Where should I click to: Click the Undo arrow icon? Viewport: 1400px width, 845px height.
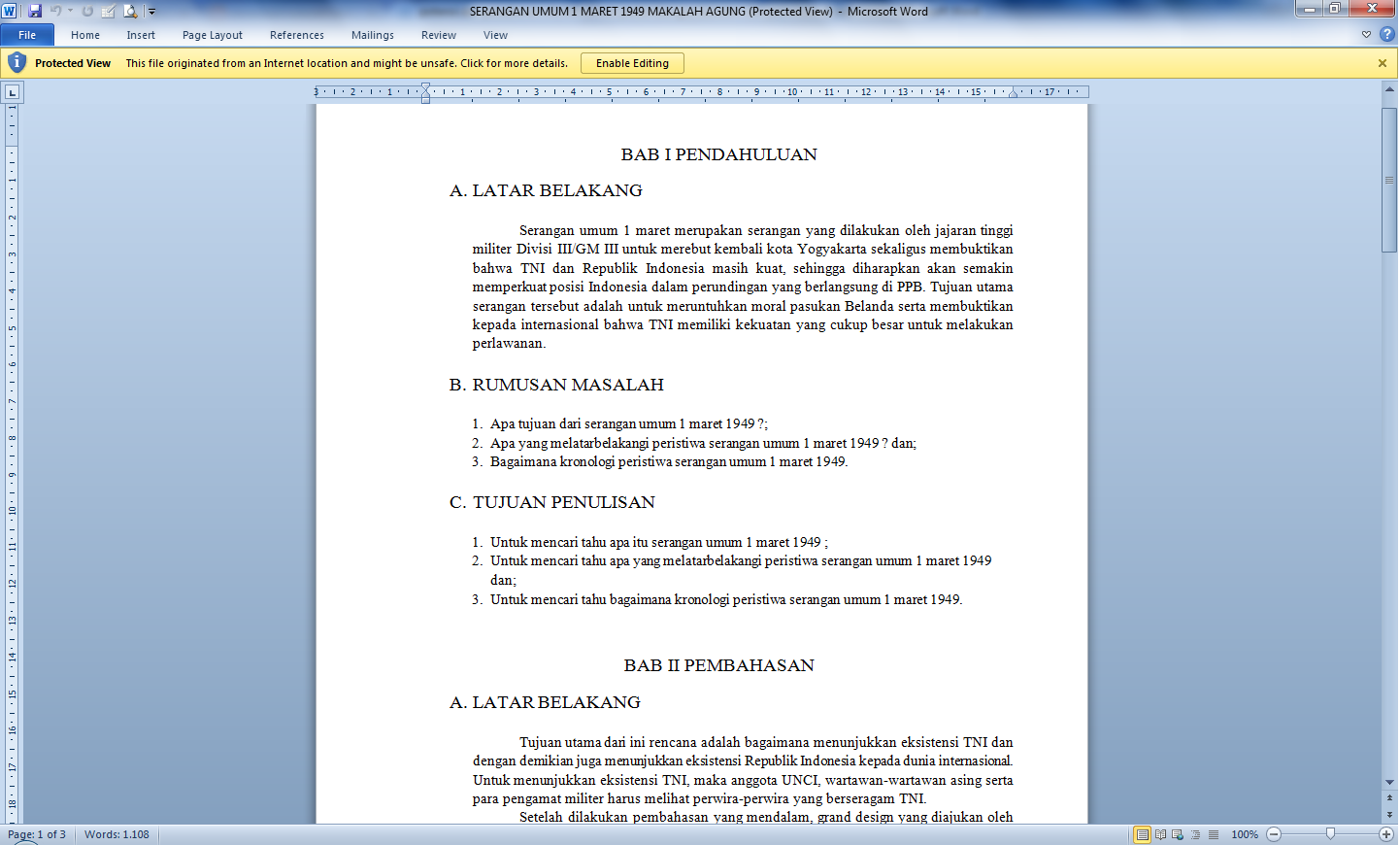[56, 11]
